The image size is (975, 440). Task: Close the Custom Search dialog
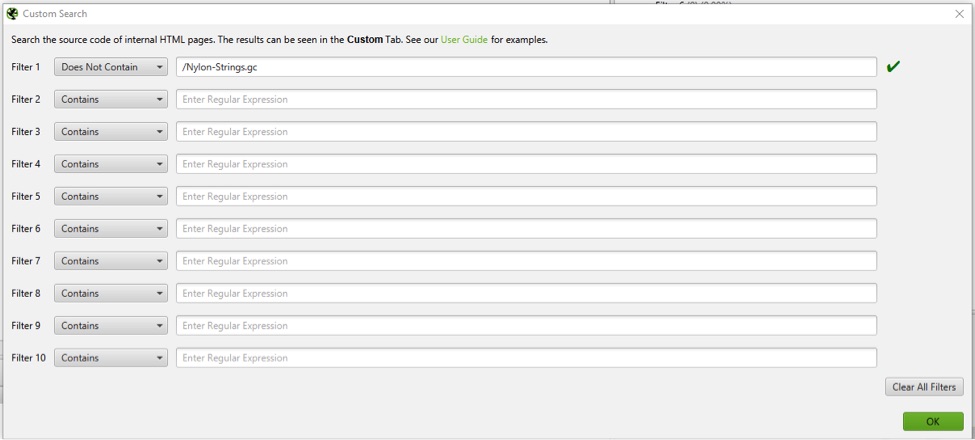pyautogui.click(x=959, y=14)
